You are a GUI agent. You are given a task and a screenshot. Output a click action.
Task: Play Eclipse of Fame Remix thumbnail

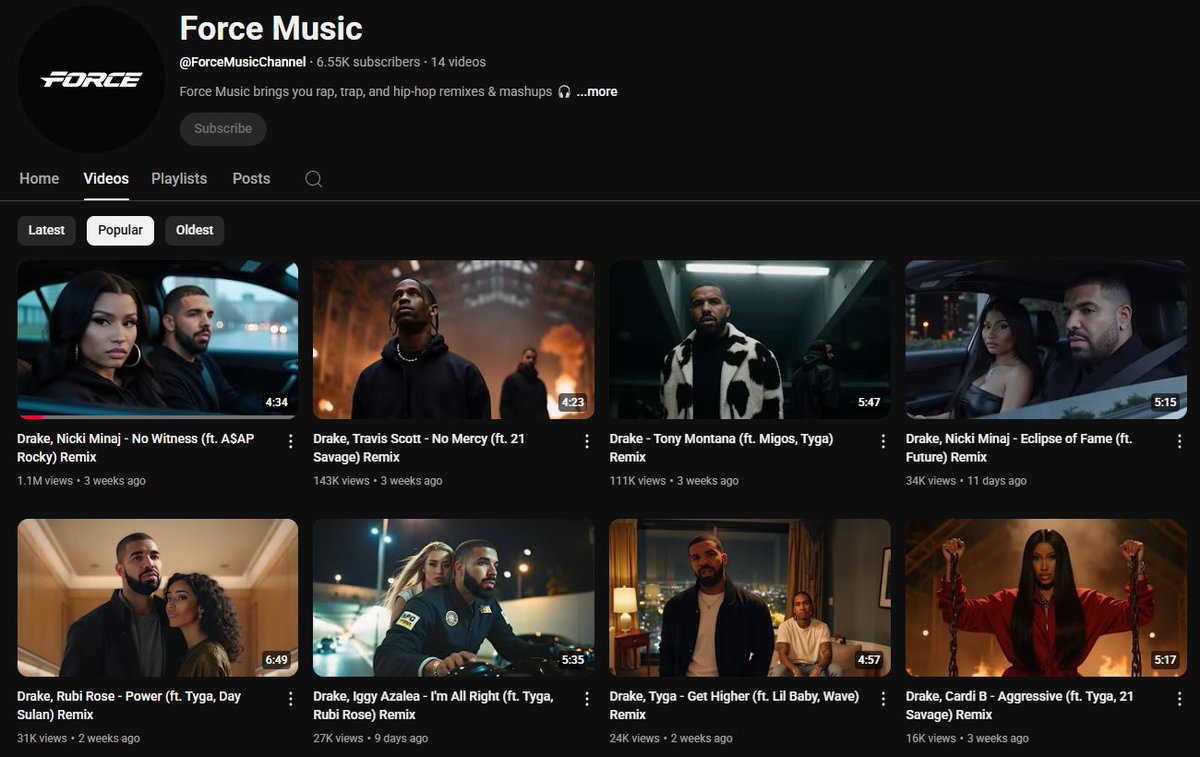pyautogui.click(x=1046, y=340)
